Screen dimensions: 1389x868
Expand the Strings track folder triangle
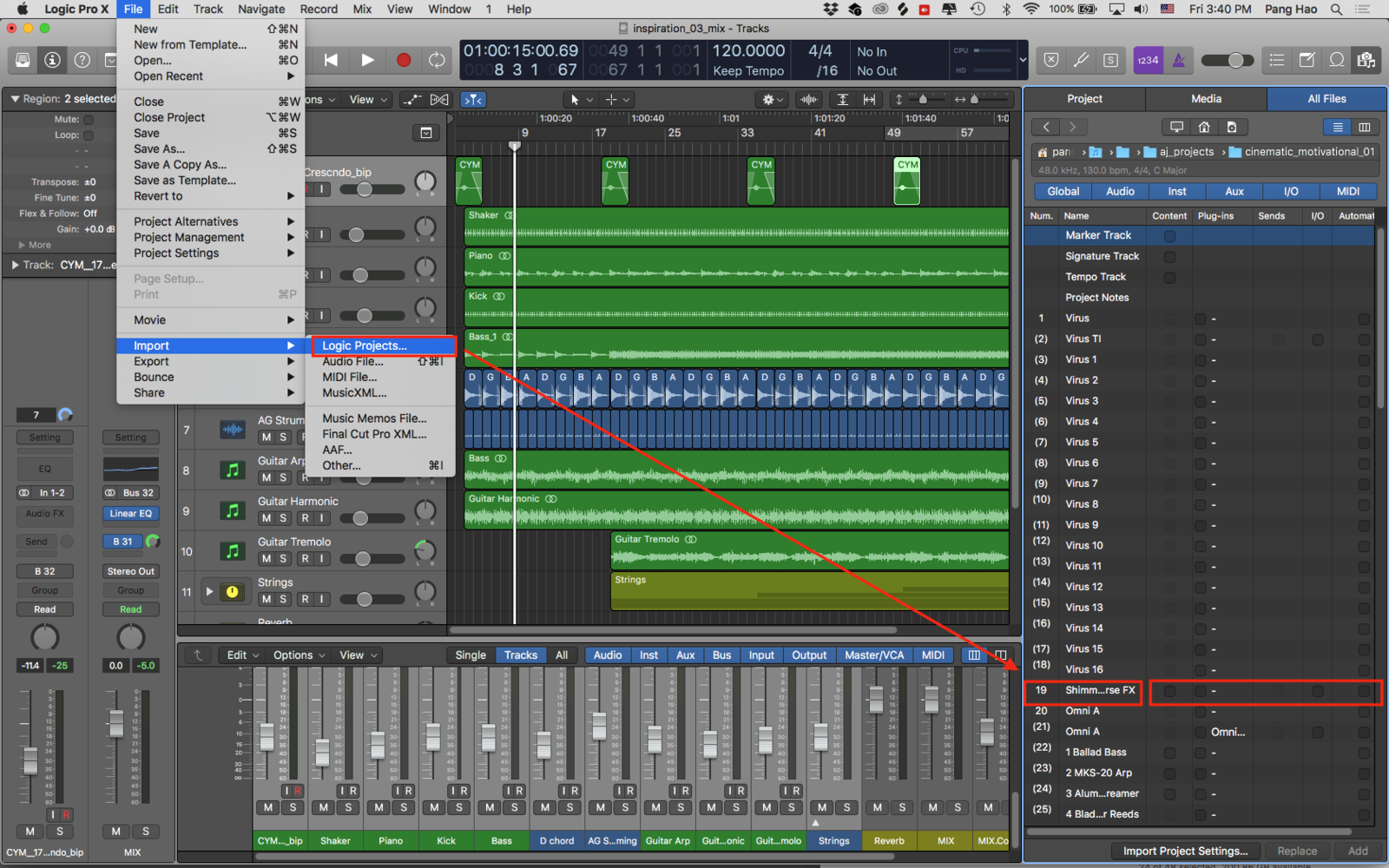coord(209,591)
